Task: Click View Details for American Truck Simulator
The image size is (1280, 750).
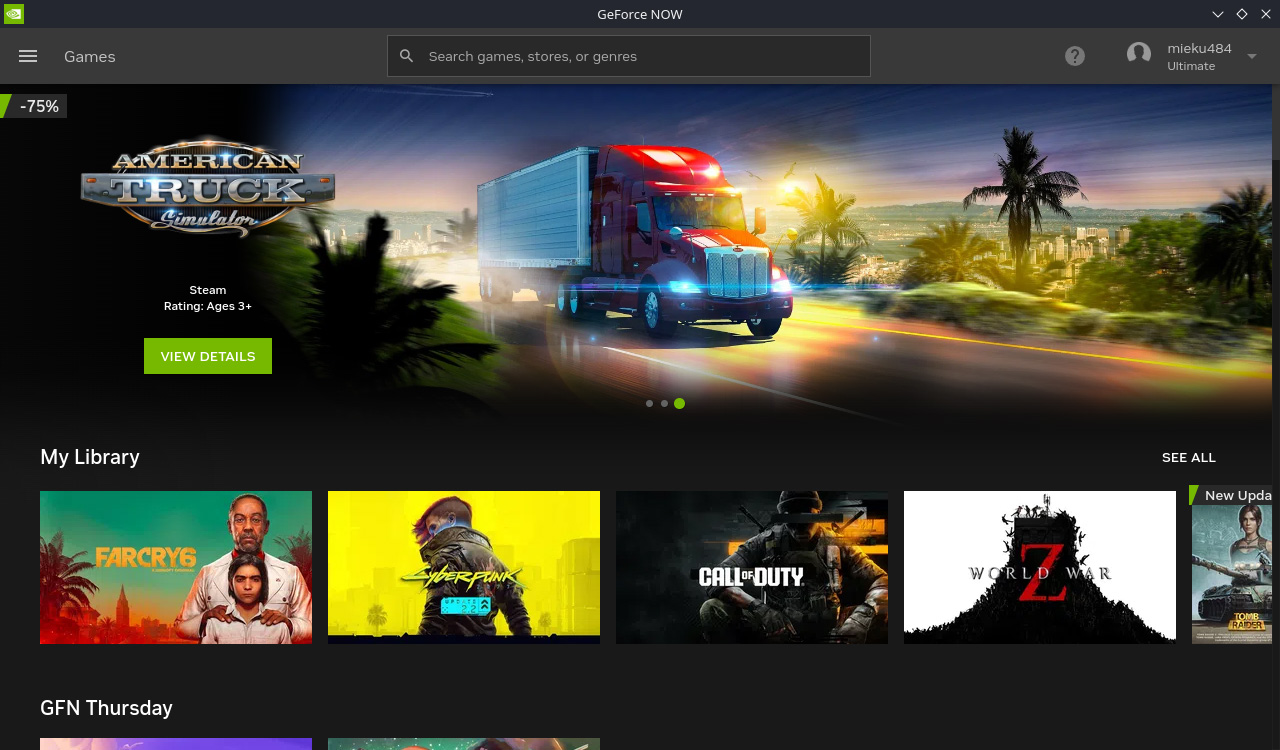Action: pyautogui.click(x=208, y=356)
